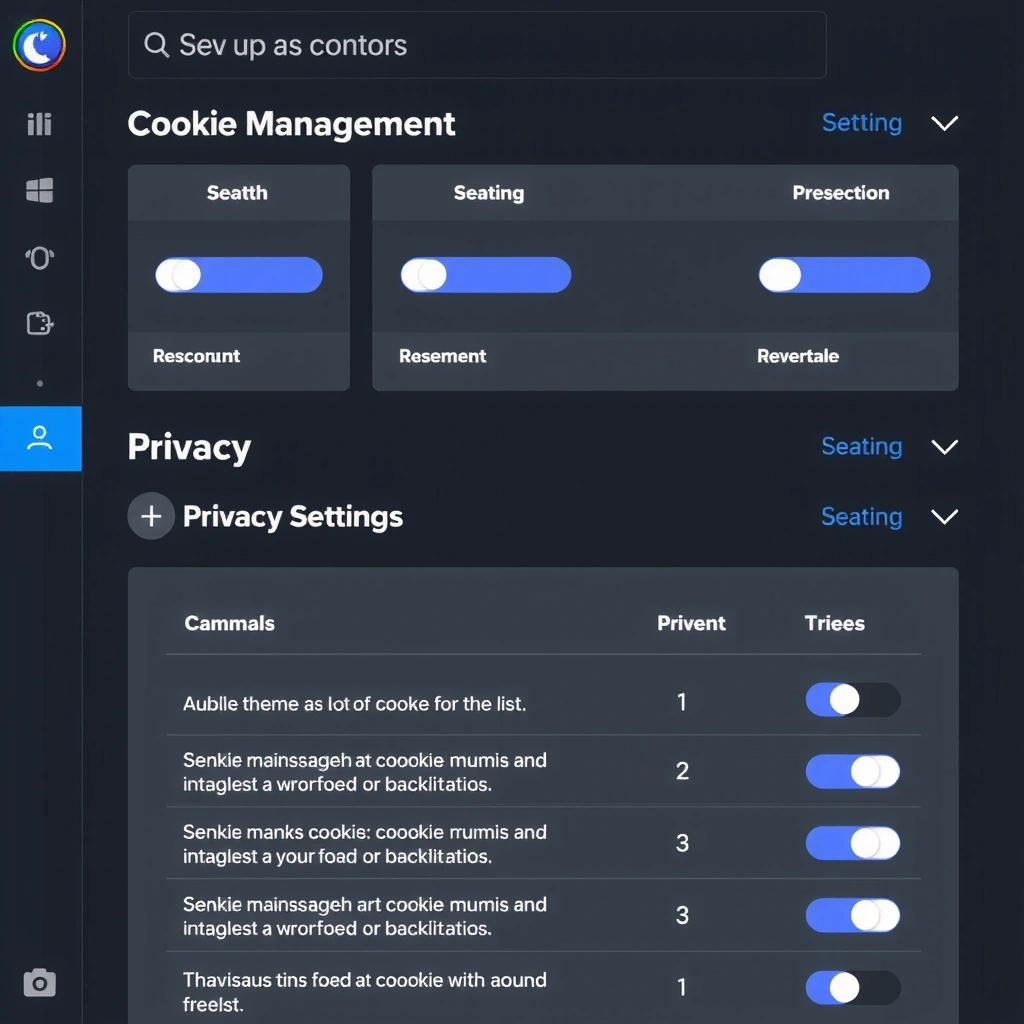1024x1024 pixels.
Task: Open the export panel icon in sidebar
Action: [x=38, y=323]
